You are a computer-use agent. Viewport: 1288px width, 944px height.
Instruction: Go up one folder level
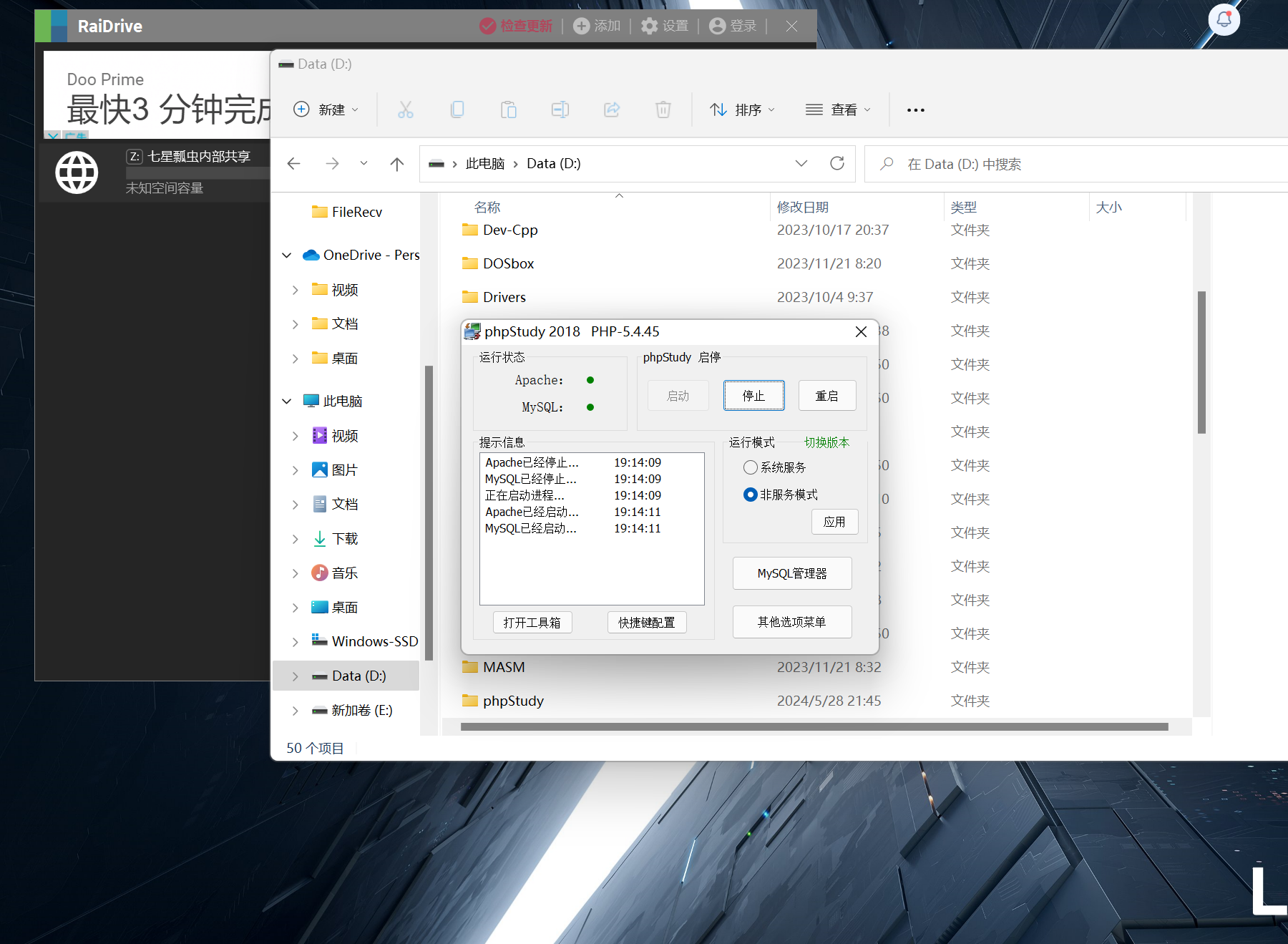pyautogui.click(x=397, y=164)
